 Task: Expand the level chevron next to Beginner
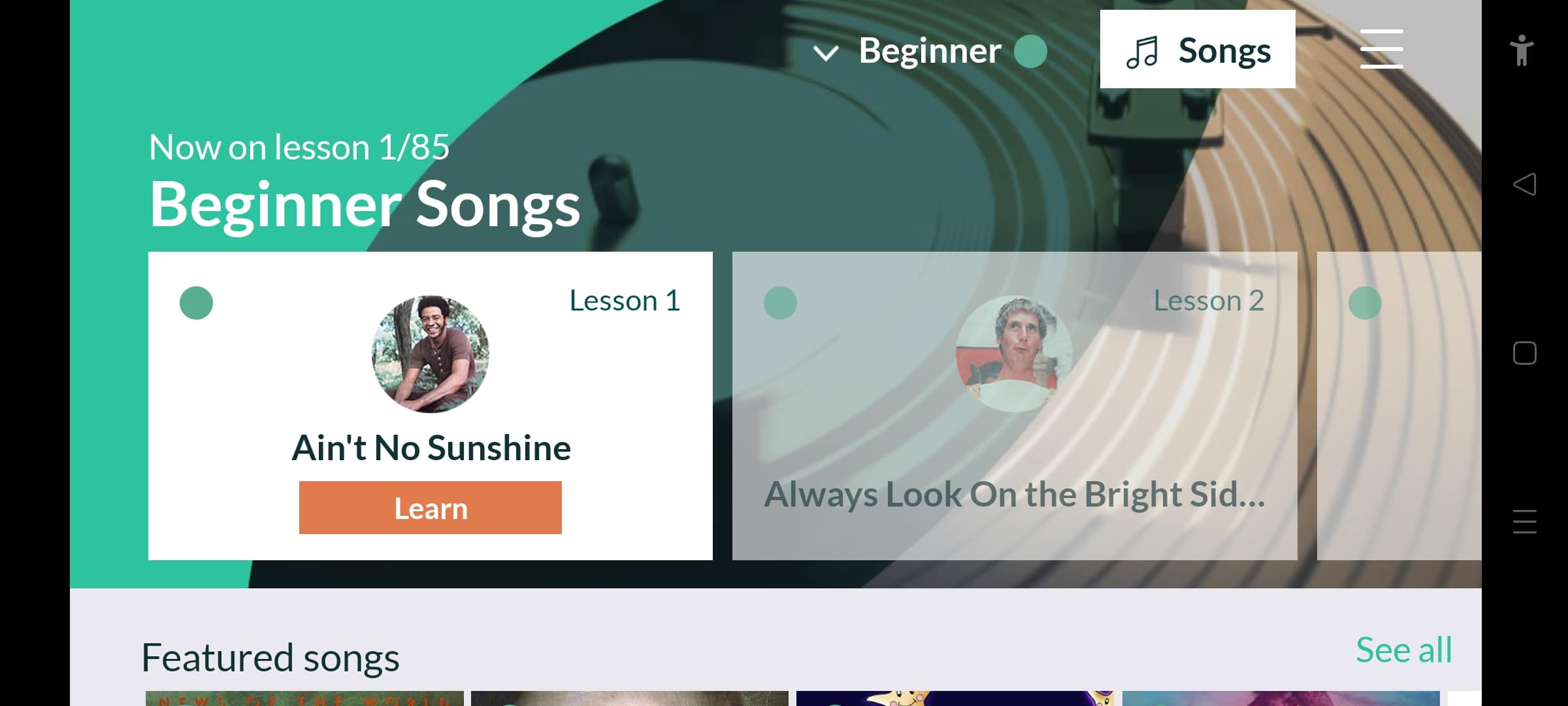point(826,53)
